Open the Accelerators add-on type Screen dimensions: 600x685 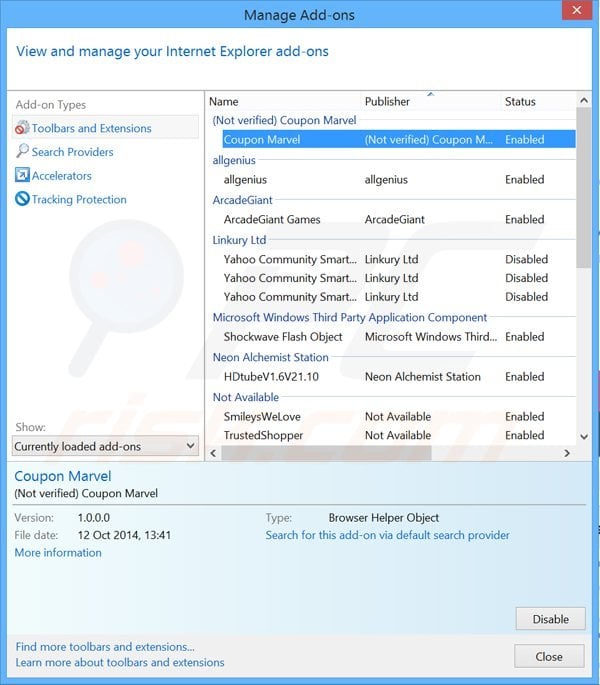(x=61, y=176)
